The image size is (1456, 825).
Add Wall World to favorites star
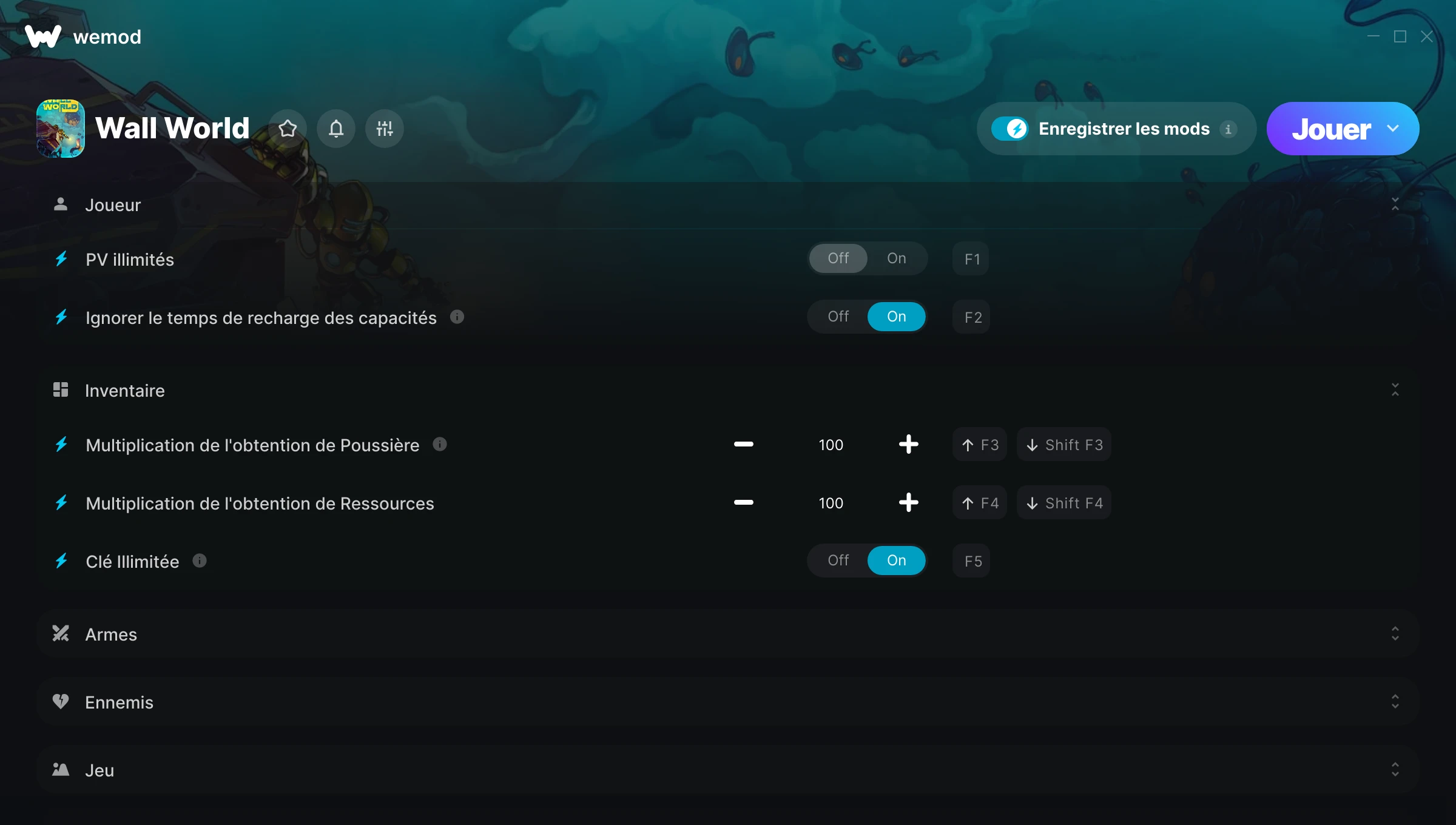pyautogui.click(x=288, y=129)
